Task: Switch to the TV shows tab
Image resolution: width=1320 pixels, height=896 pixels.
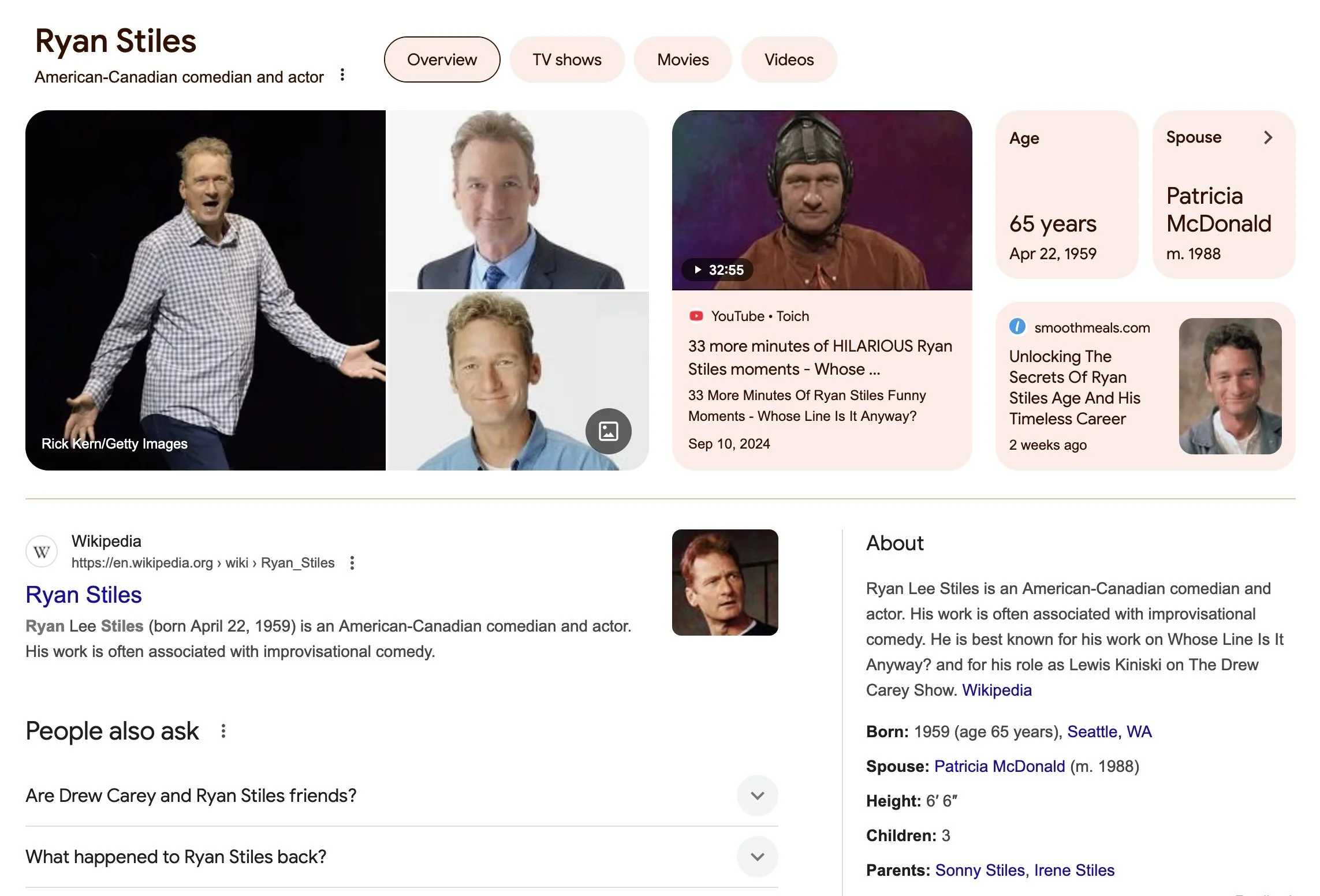Action: pyautogui.click(x=566, y=59)
